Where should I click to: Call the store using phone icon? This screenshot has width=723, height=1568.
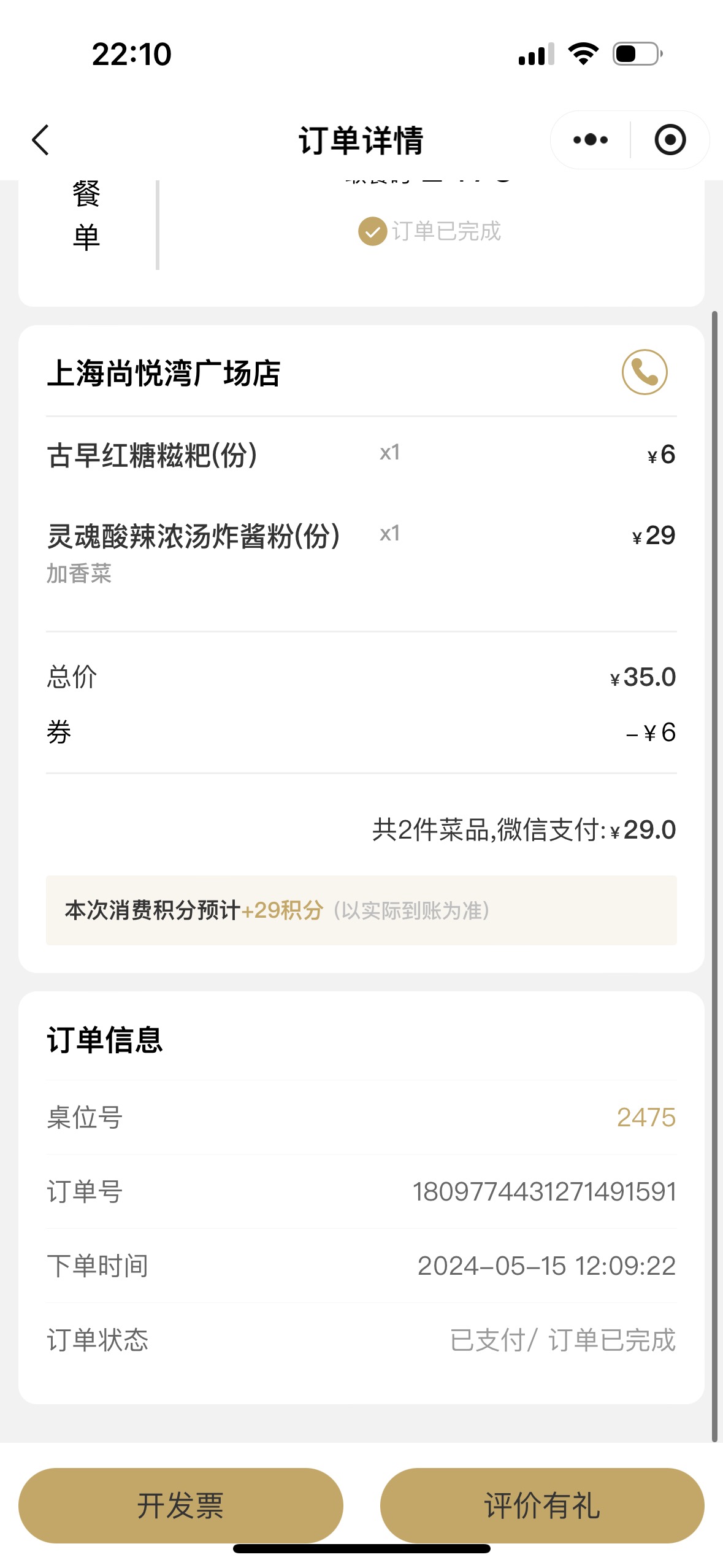(x=645, y=372)
